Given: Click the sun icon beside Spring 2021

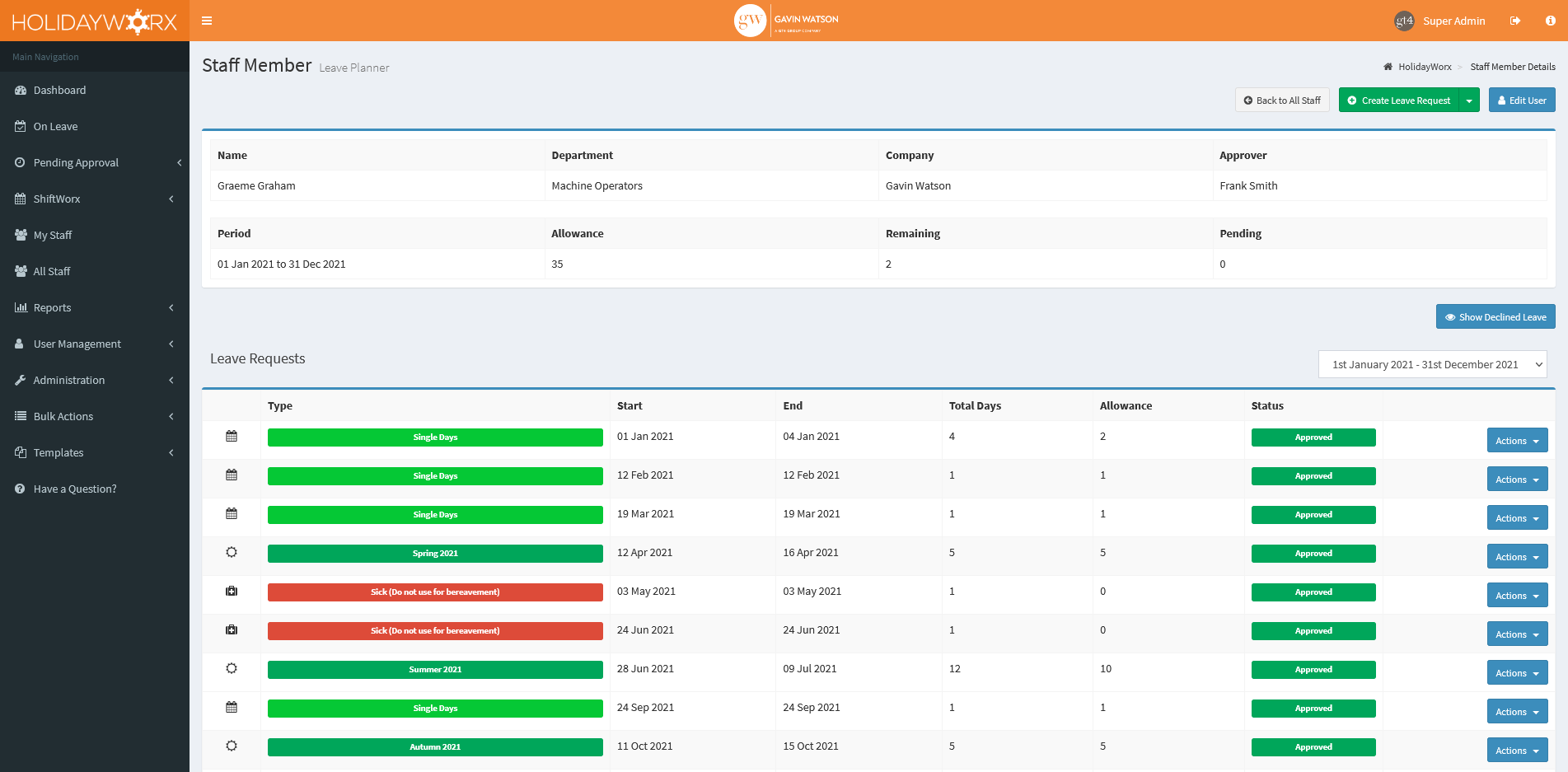Looking at the screenshot, I should [232, 553].
